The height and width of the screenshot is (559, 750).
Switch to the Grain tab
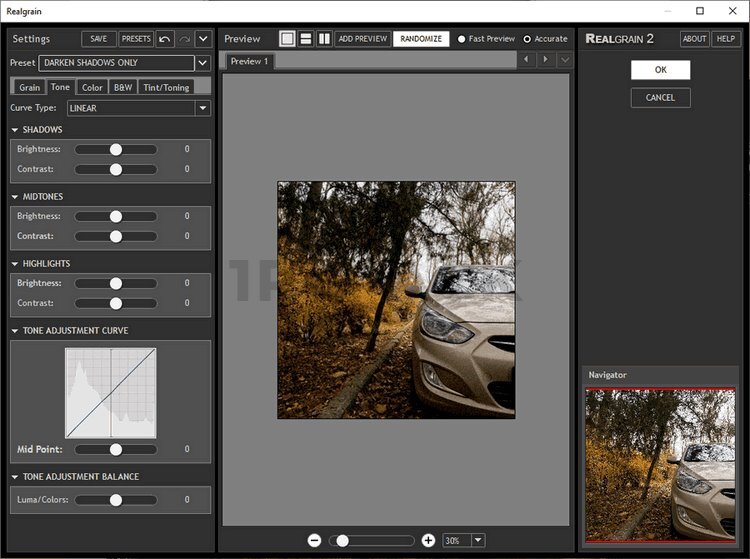pyautogui.click(x=29, y=87)
